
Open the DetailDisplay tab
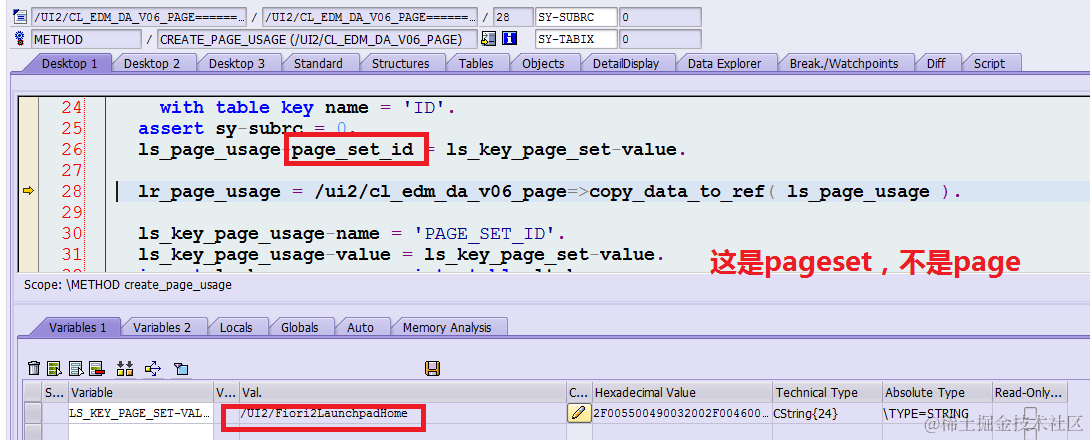(x=626, y=63)
